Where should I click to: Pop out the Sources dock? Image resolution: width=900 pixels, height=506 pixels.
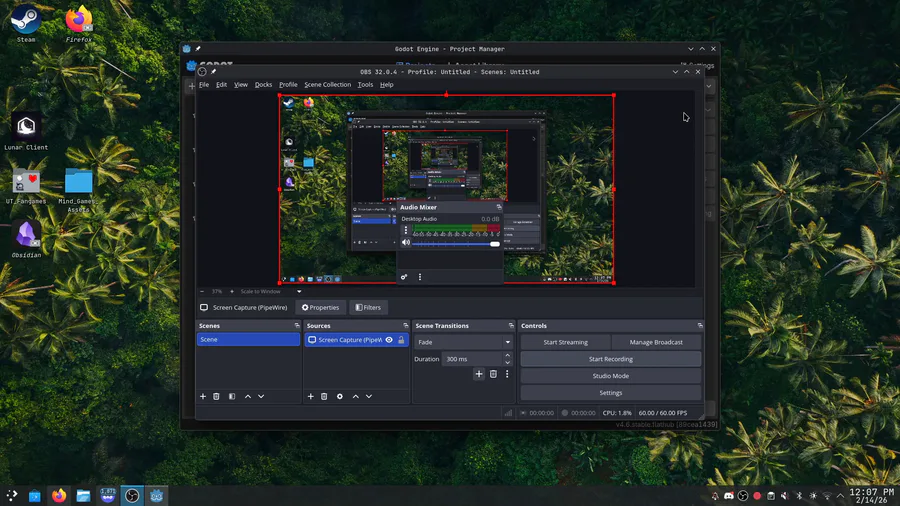(x=405, y=325)
